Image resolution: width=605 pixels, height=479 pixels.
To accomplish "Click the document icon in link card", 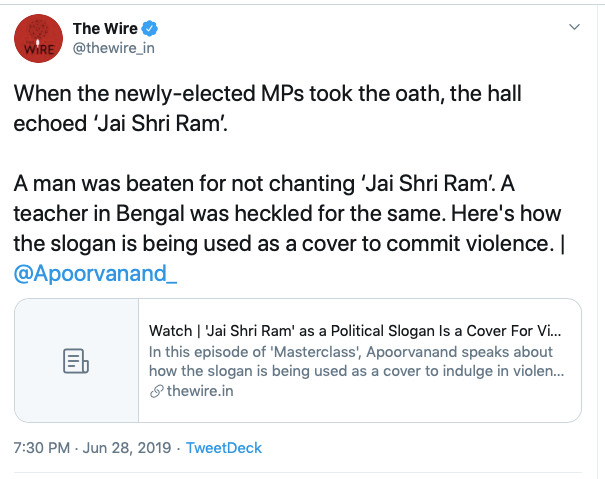I will (x=76, y=361).
